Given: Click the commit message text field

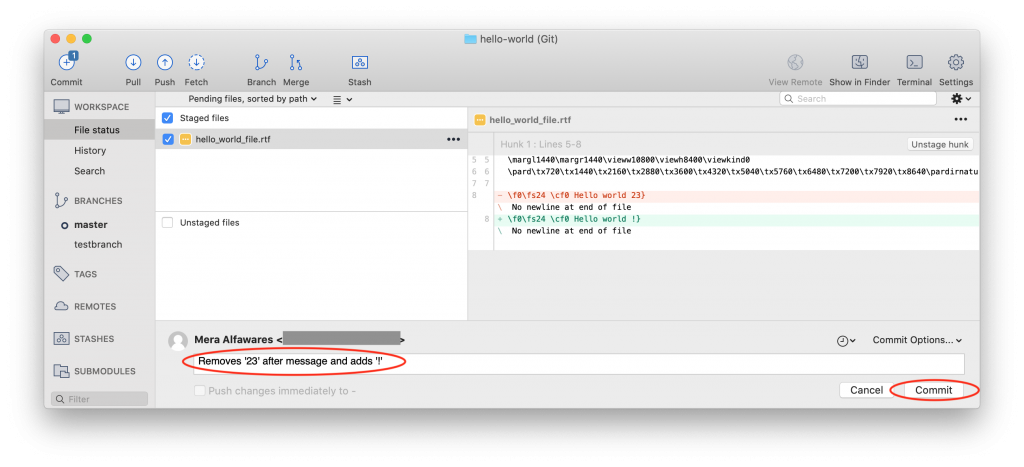Looking at the screenshot, I should point(580,362).
